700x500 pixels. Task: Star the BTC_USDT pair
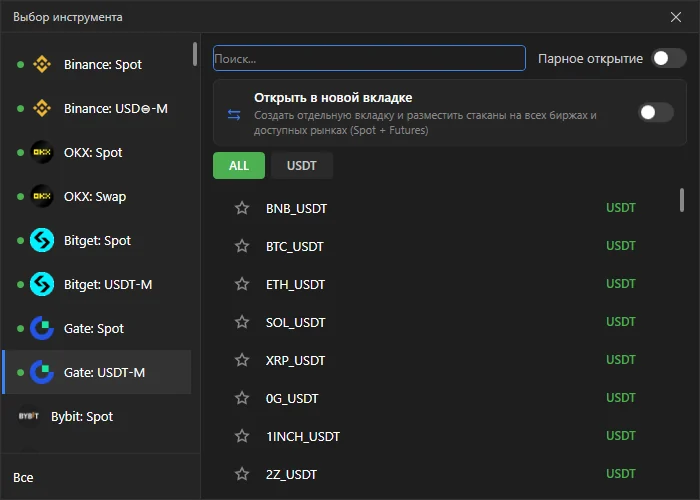(242, 246)
